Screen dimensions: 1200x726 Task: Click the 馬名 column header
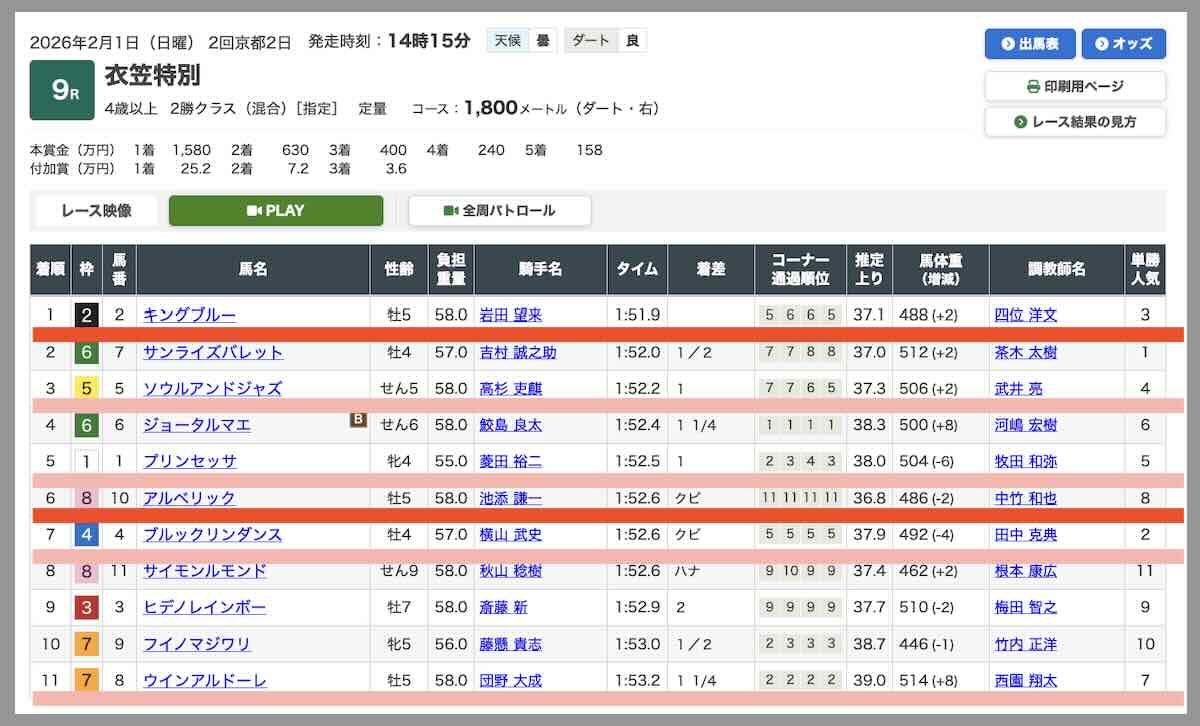click(x=253, y=269)
